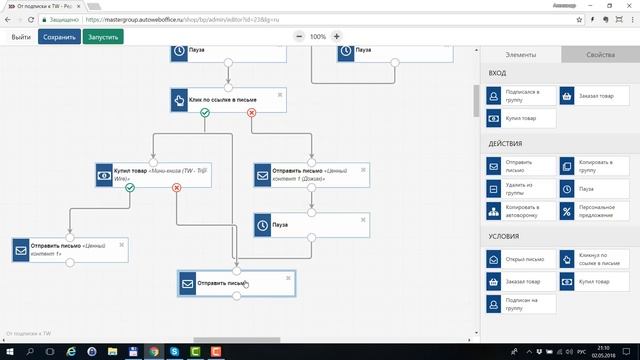The height and width of the screenshot is (360, 640).
Task: Open Windows search from the taskbar
Action: tap(30, 351)
